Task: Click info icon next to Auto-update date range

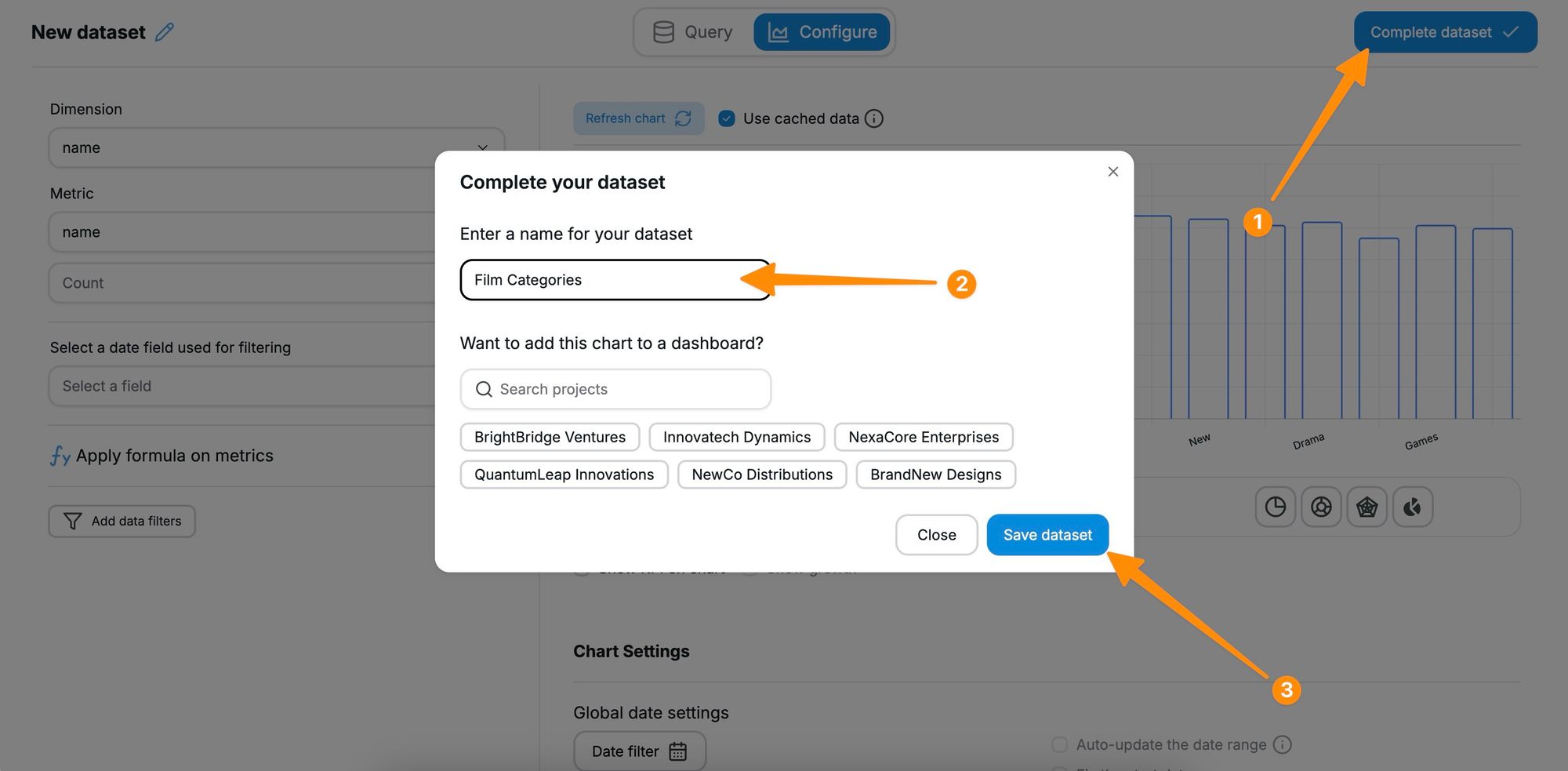Action: [x=1282, y=744]
